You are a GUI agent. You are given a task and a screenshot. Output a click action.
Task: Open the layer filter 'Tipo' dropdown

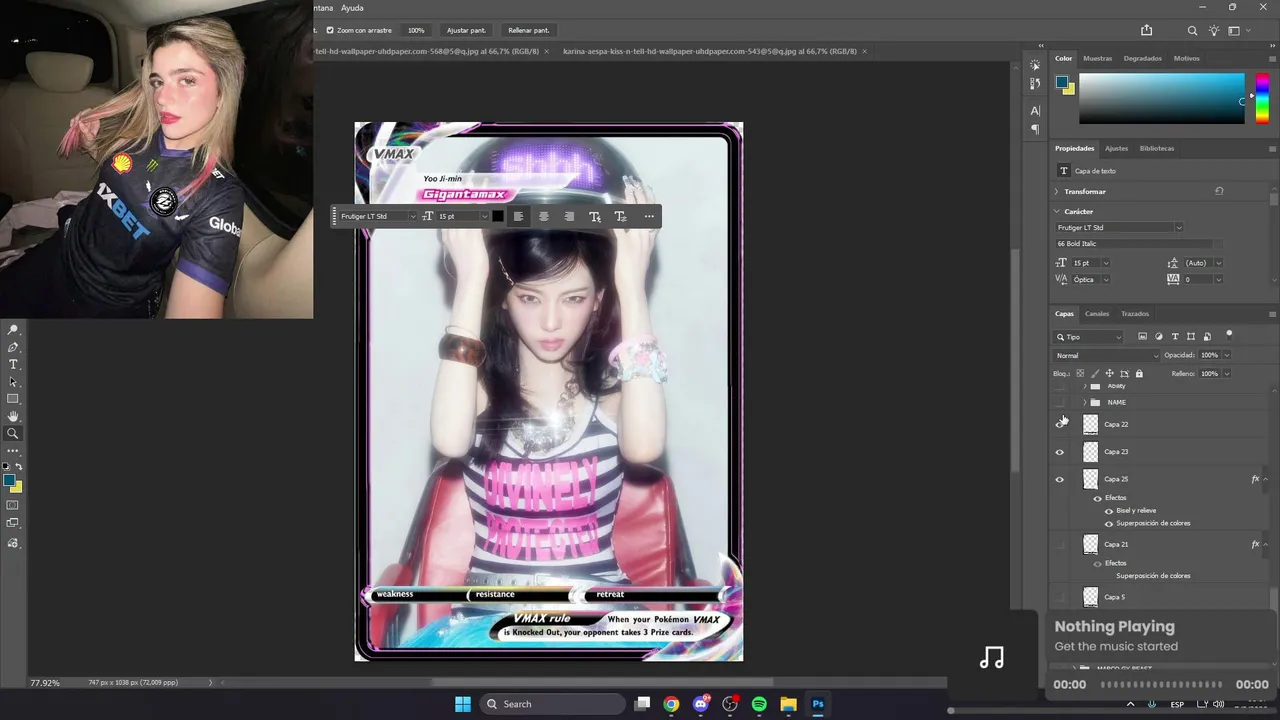pos(1088,337)
